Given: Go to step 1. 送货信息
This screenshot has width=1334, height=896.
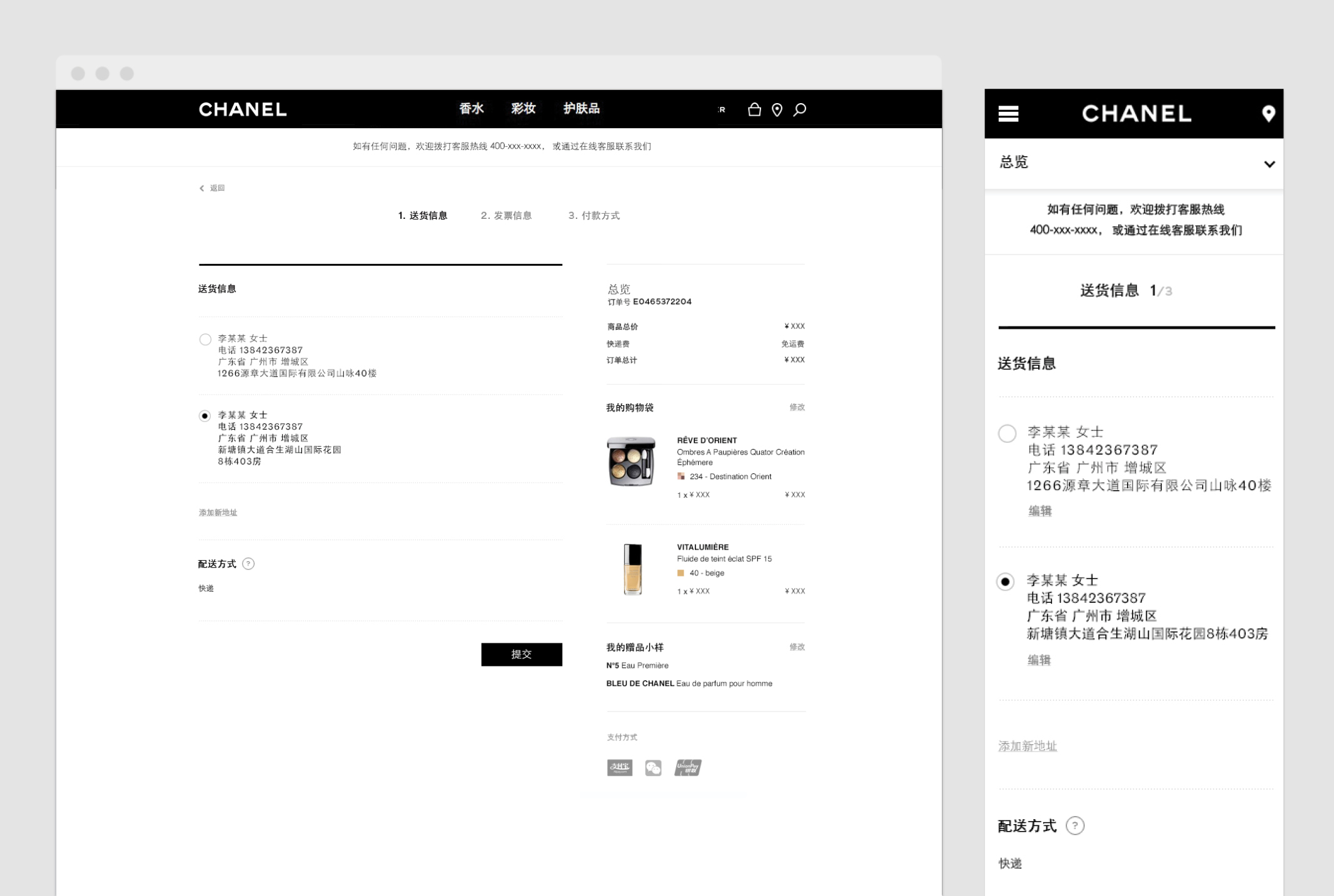Looking at the screenshot, I should (423, 216).
